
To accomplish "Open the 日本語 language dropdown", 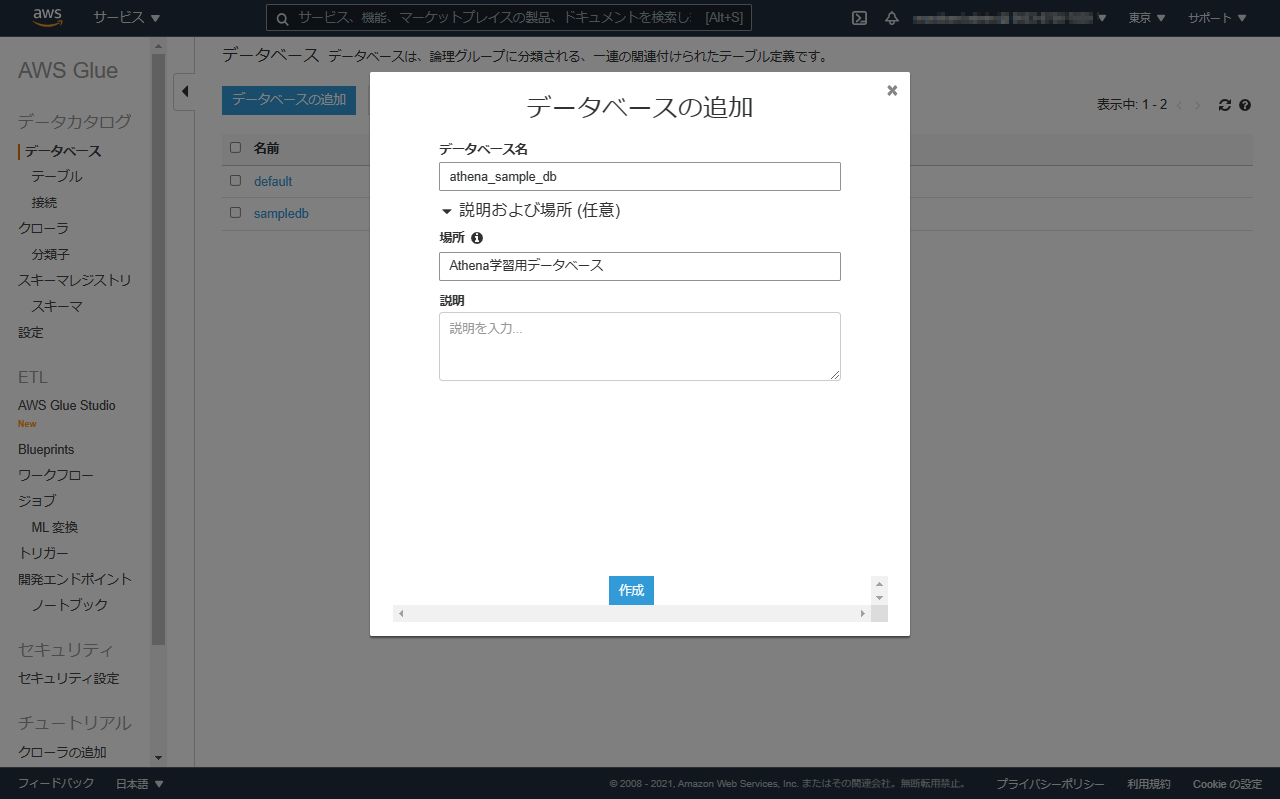I will [x=140, y=784].
